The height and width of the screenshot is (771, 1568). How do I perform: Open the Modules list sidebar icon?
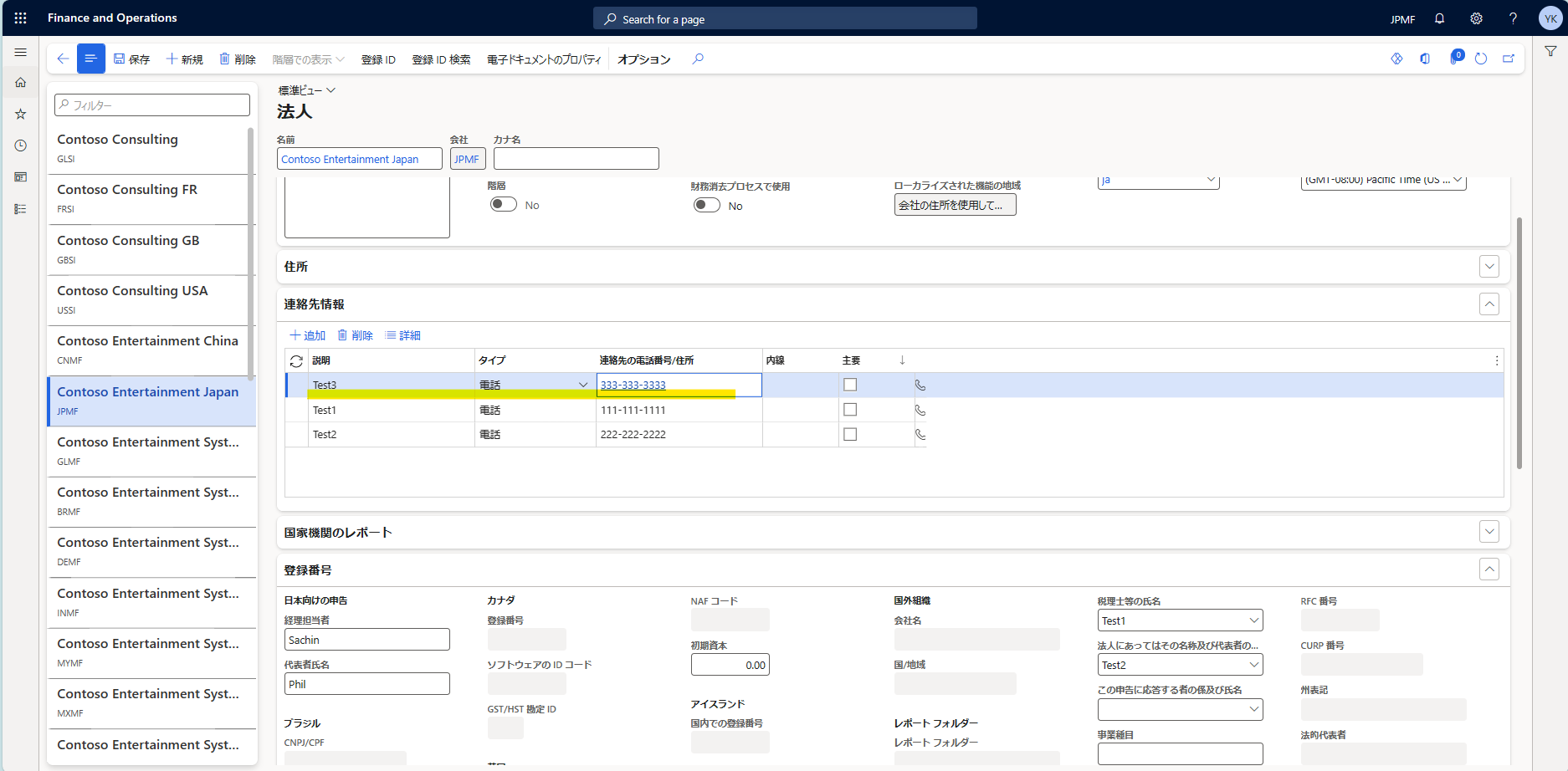(21, 209)
